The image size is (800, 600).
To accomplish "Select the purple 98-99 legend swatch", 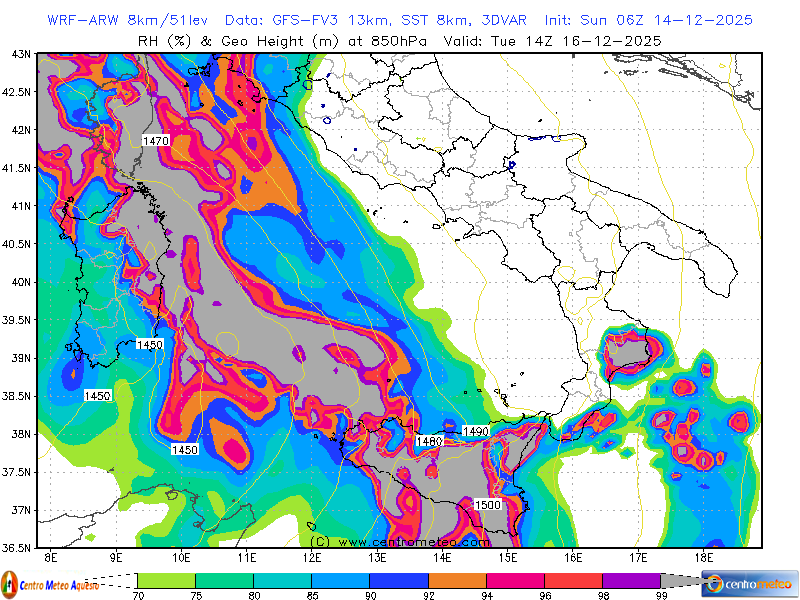I will point(631,580).
